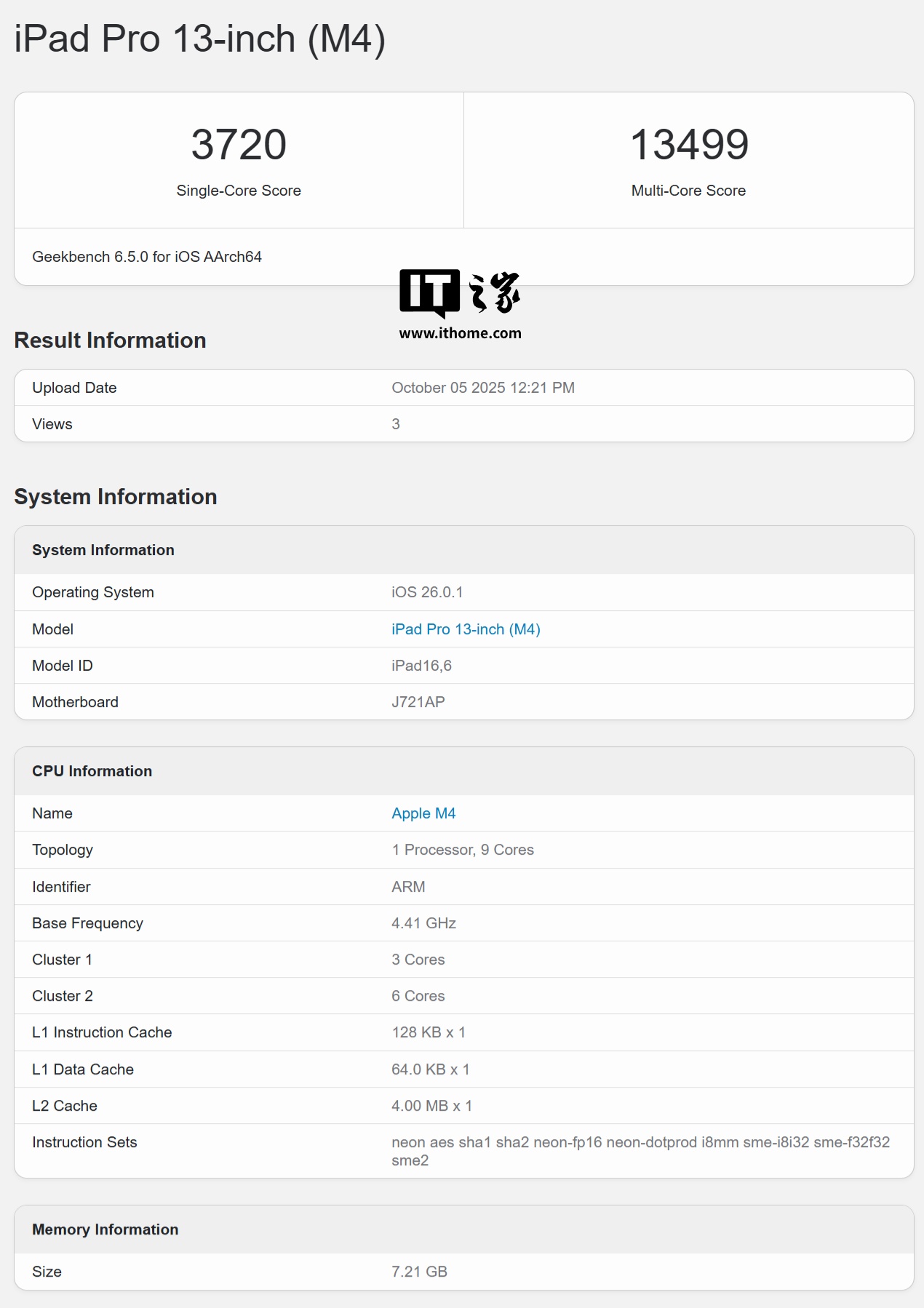Click the page title iPad Pro 13-inch (M4)
924x1308 pixels.
point(200,39)
